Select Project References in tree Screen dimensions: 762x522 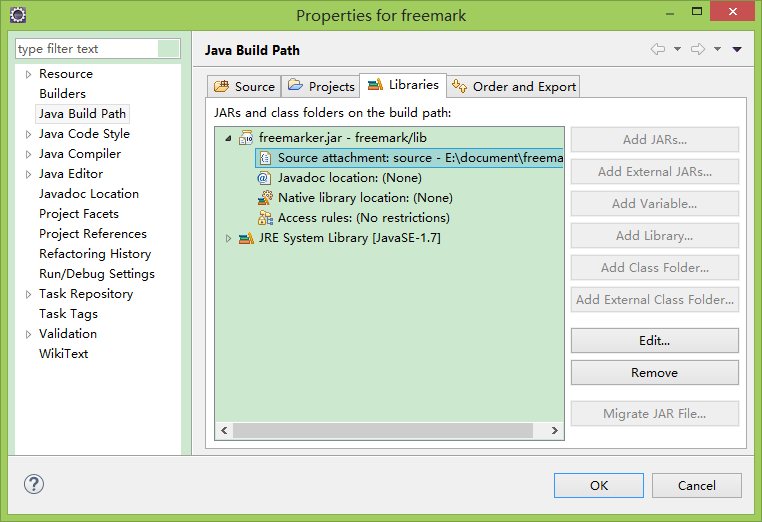click(93, 234)
